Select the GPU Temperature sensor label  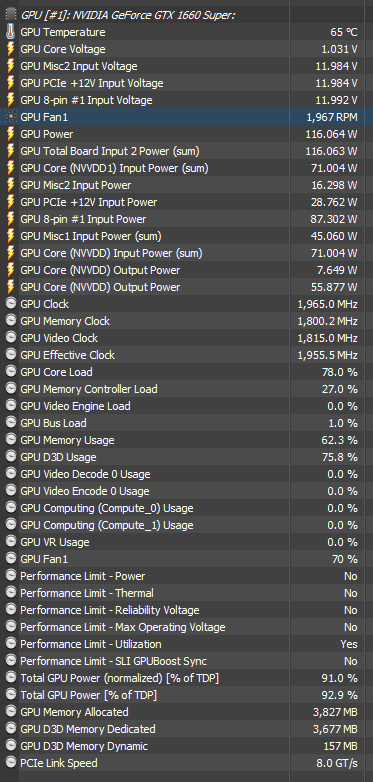coord(63,32)
